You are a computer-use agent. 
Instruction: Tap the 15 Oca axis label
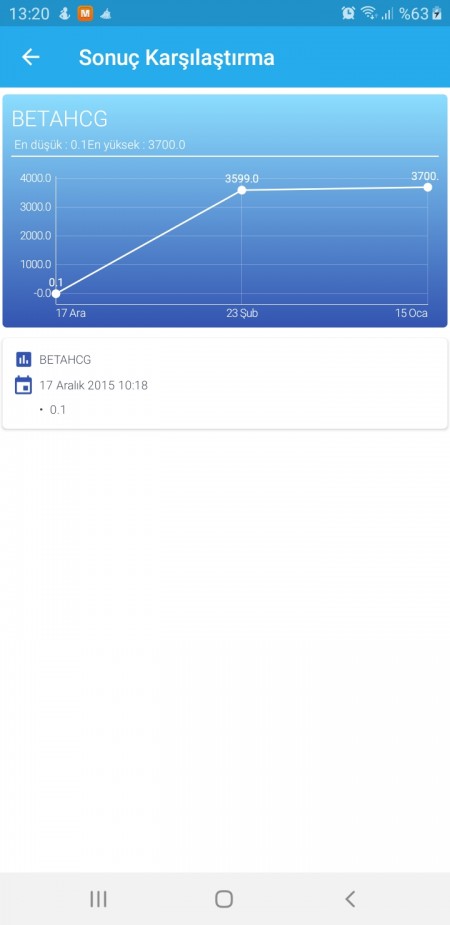(411, 313)
